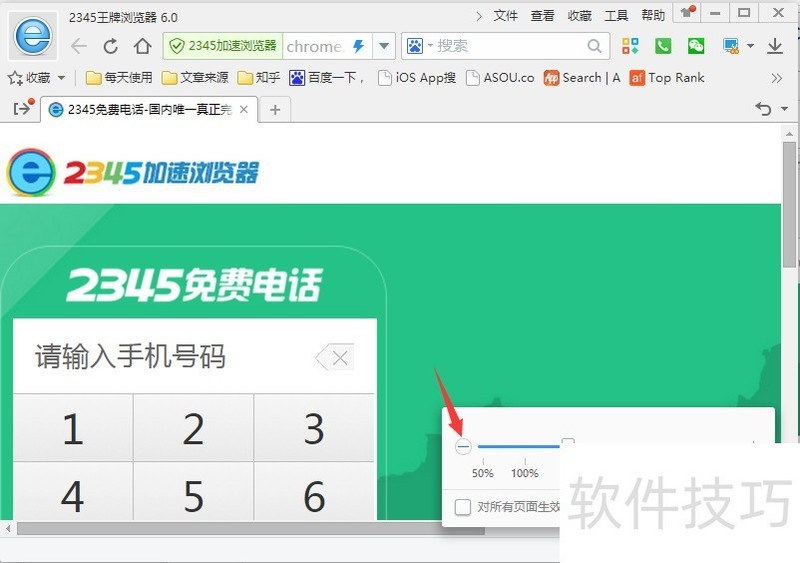This screenshot has width=800, height=563.
Task: Click the horizontal scrollbar thumb
Action: (251, 528)
